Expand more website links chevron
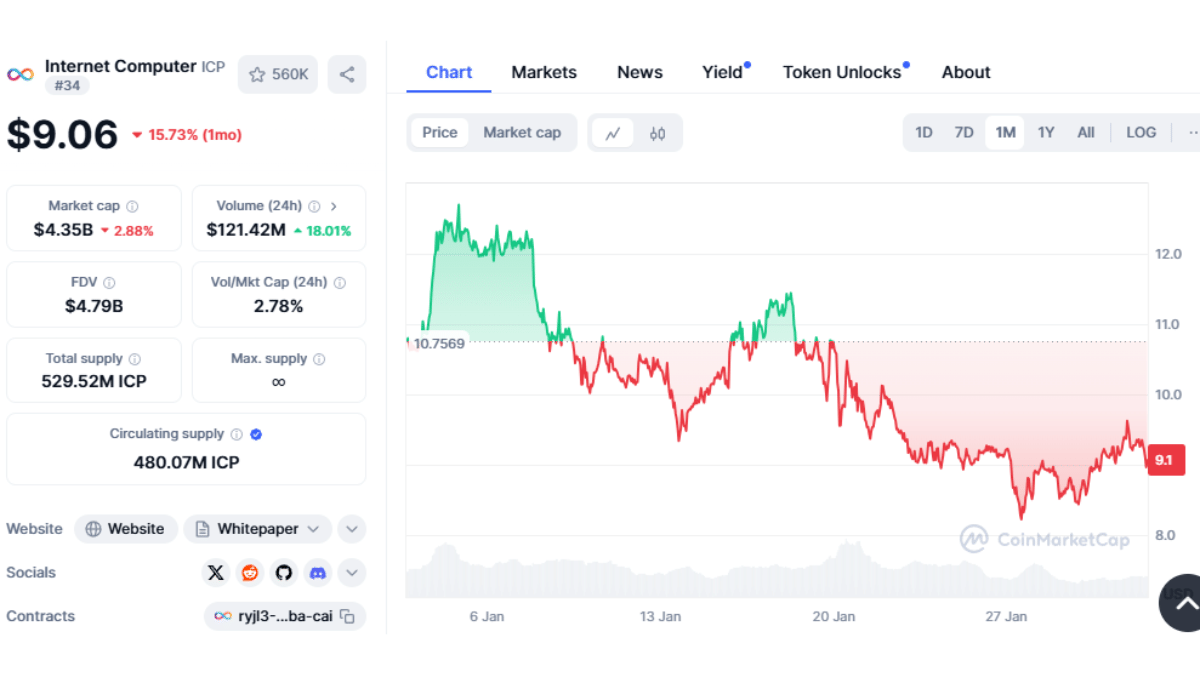Viewport: 1200px width, 675px height. pyautogui.click(x=352, y=529)
